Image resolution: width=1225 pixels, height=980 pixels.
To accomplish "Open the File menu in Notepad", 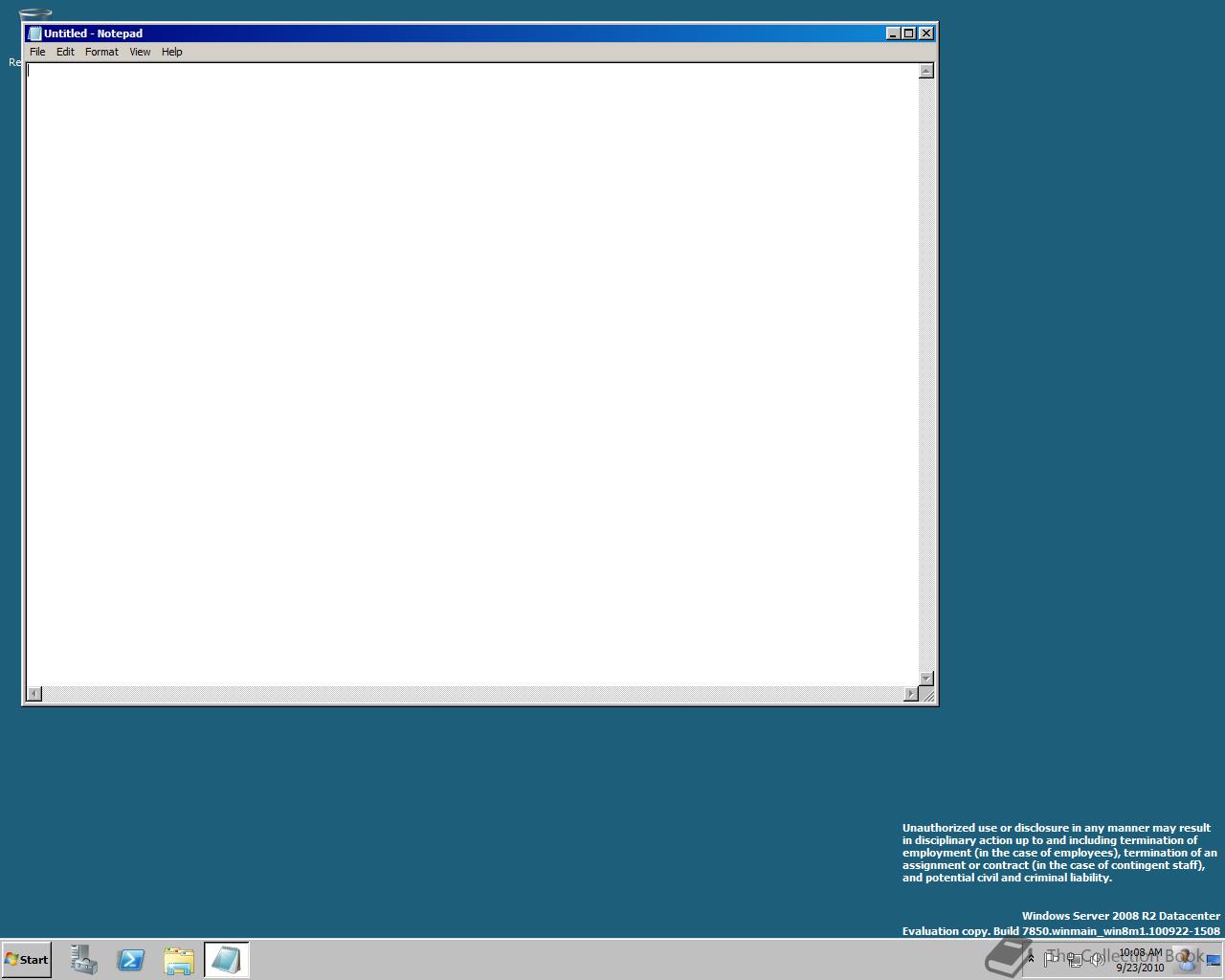I will pyautogui.click(x=37, y=52).
